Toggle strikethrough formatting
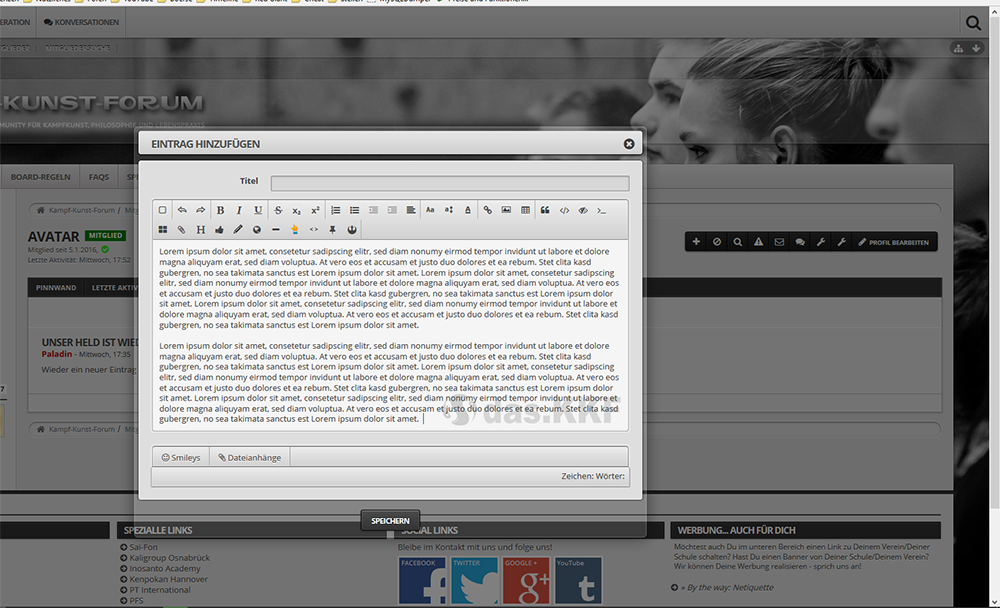The width and height of the screenshot is (1000, 608). click(x=278, y=210)
